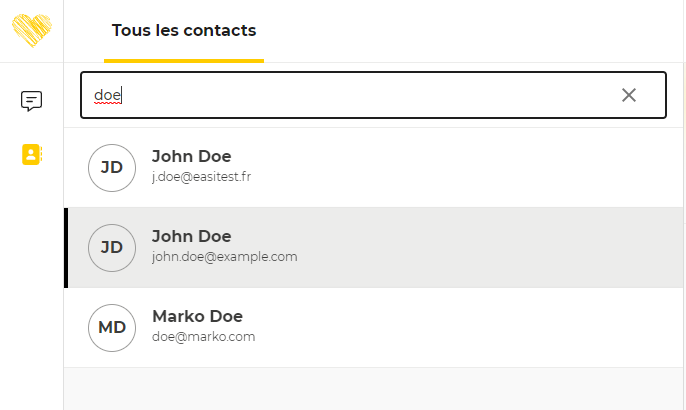
Task: Select the John Doe name above j.doe@easitest.fr
Action: (191, 156)
